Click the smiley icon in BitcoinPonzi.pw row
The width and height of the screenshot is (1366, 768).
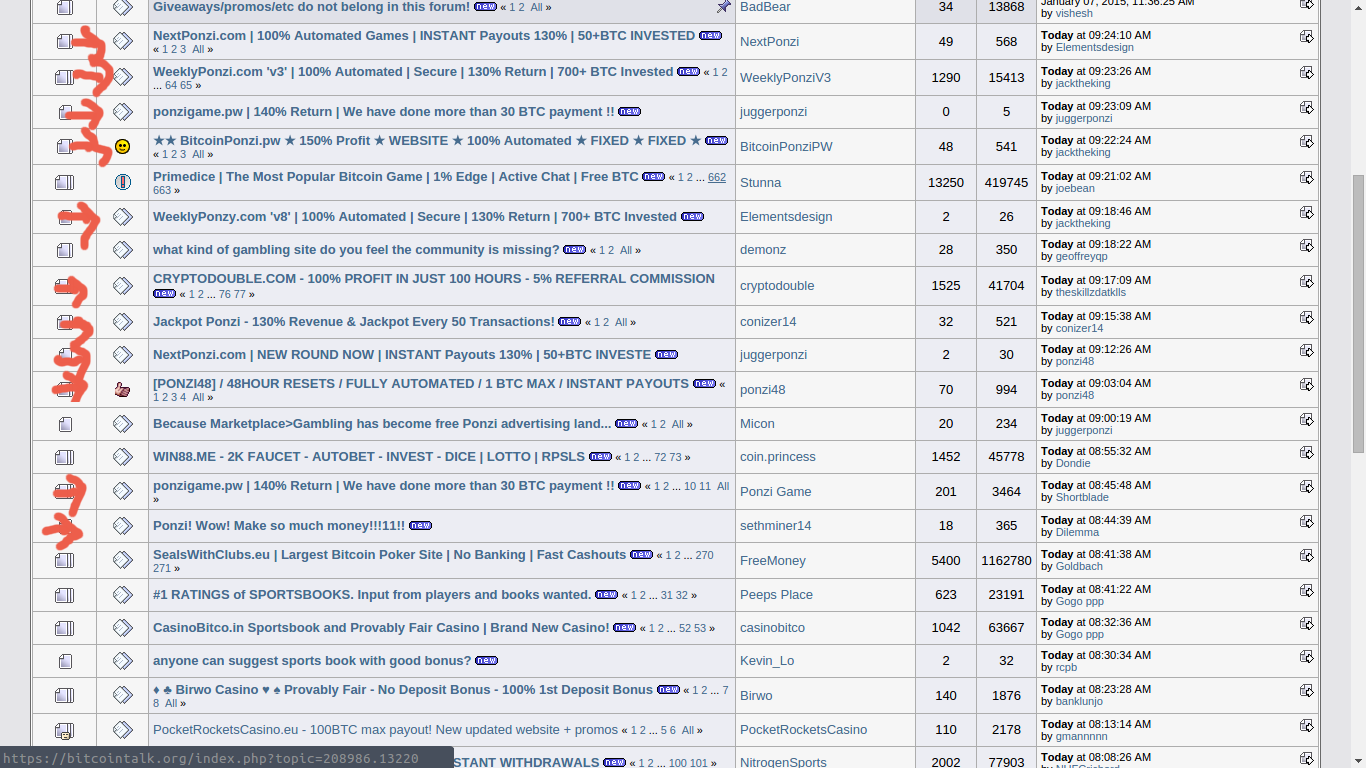122,147
